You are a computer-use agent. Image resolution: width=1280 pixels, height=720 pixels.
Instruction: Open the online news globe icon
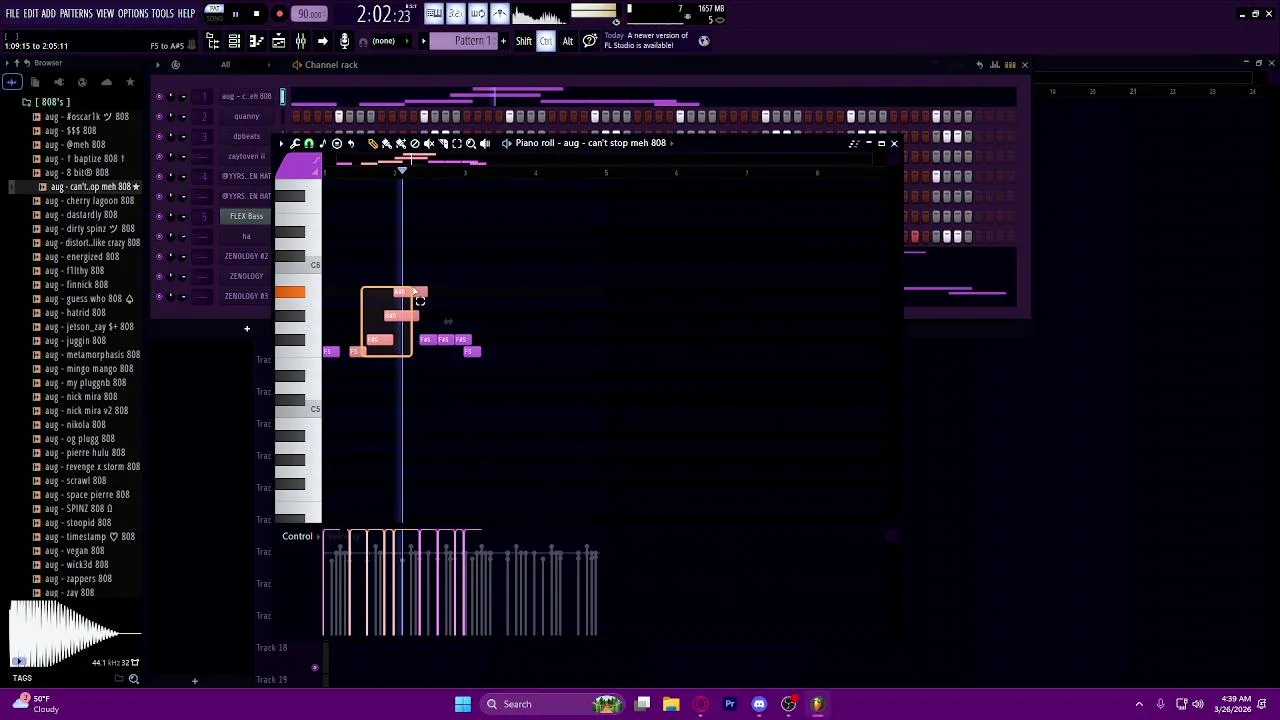[704, 41]
